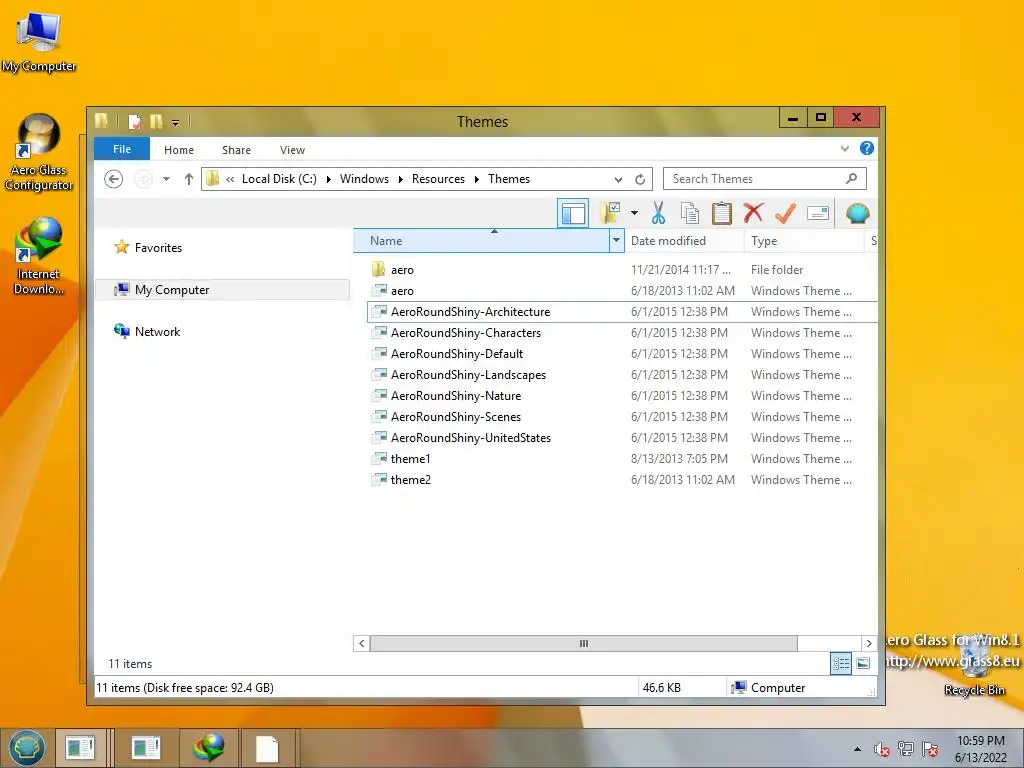Viewport: 1024px width, 768px height.
Task: Refresh the Themes folder
Action: pos(640,179)
